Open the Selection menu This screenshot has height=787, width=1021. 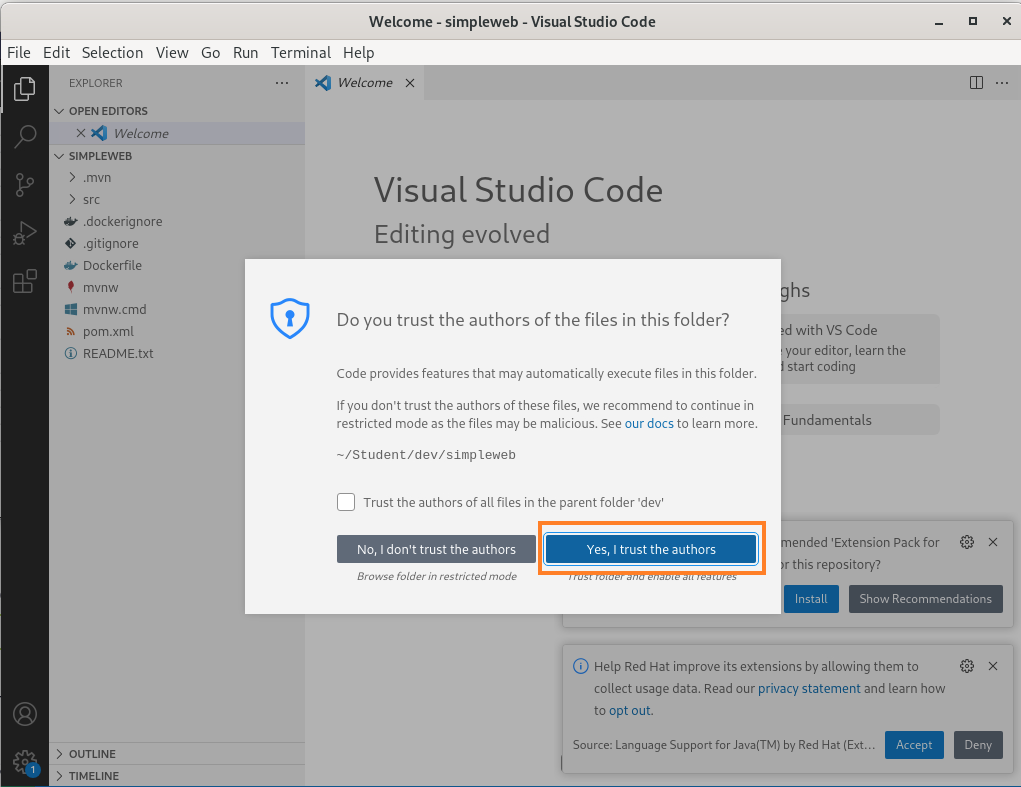112,52
